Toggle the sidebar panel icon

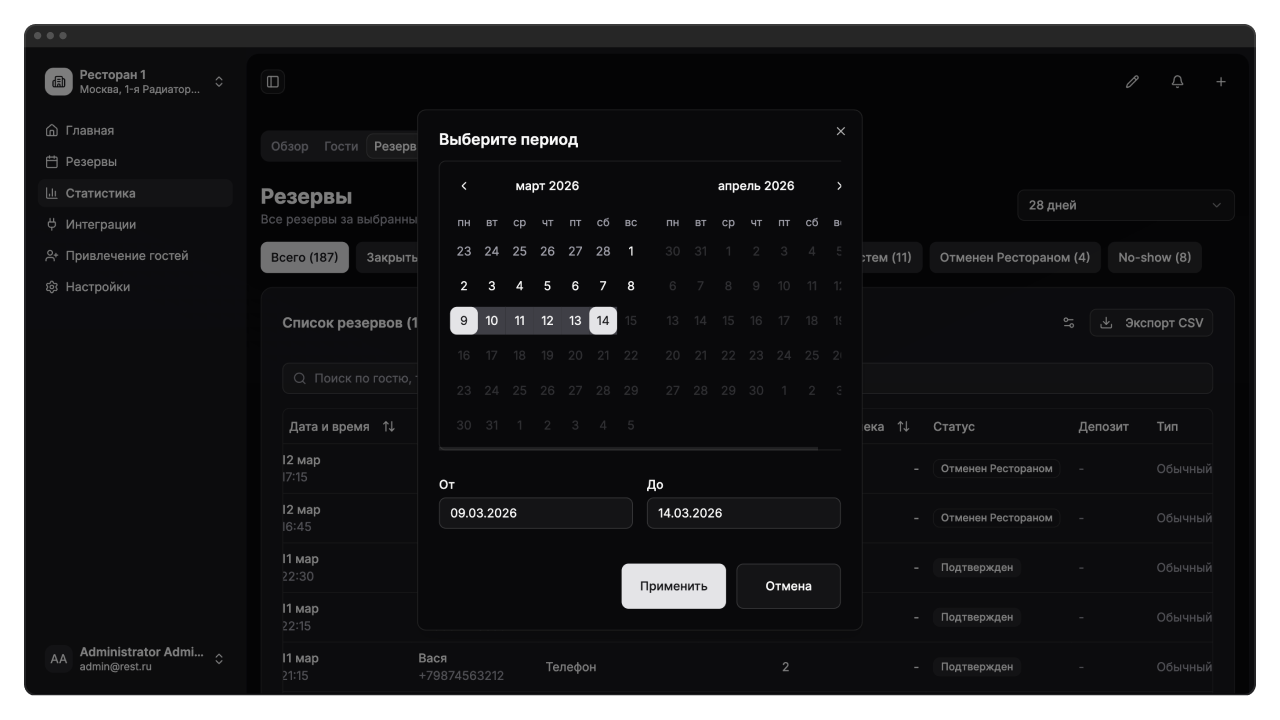click(273, 82)
